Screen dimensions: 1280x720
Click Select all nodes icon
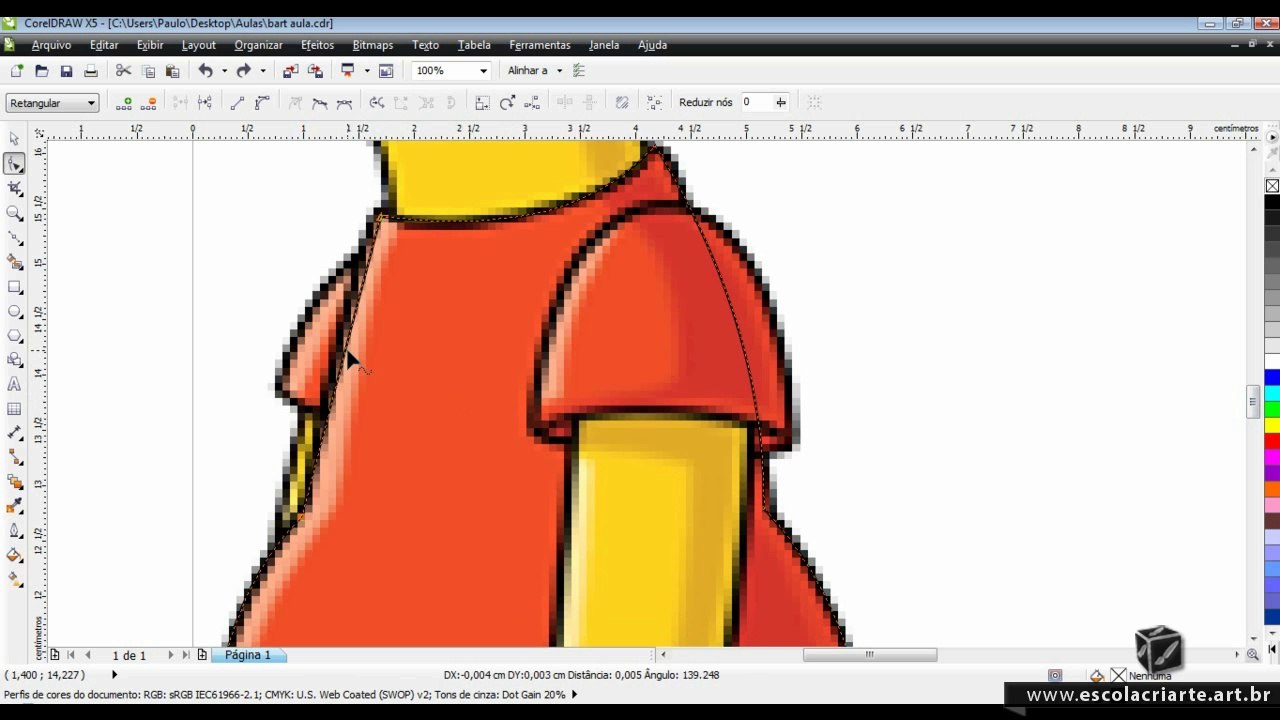coord(654,102)
